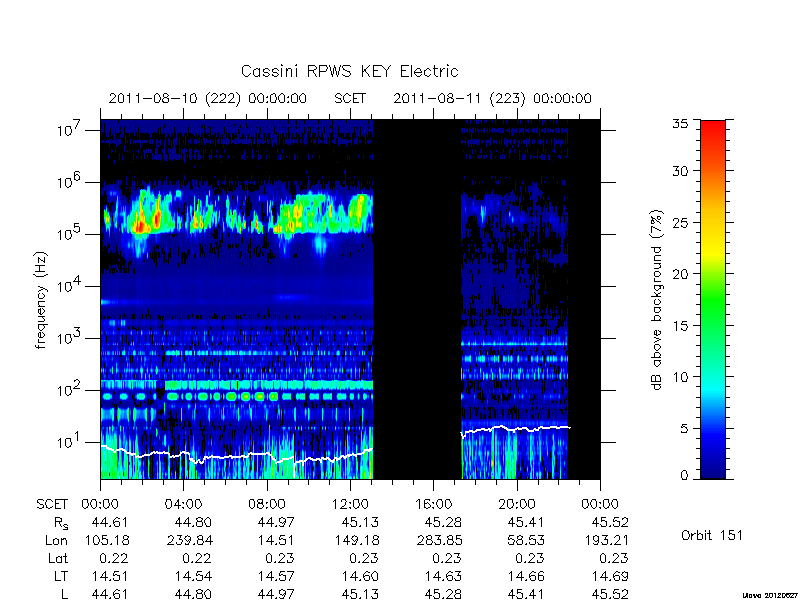The image size is (800, 600).
Task: Click the LT value 14.60
Action: [360, 576]
